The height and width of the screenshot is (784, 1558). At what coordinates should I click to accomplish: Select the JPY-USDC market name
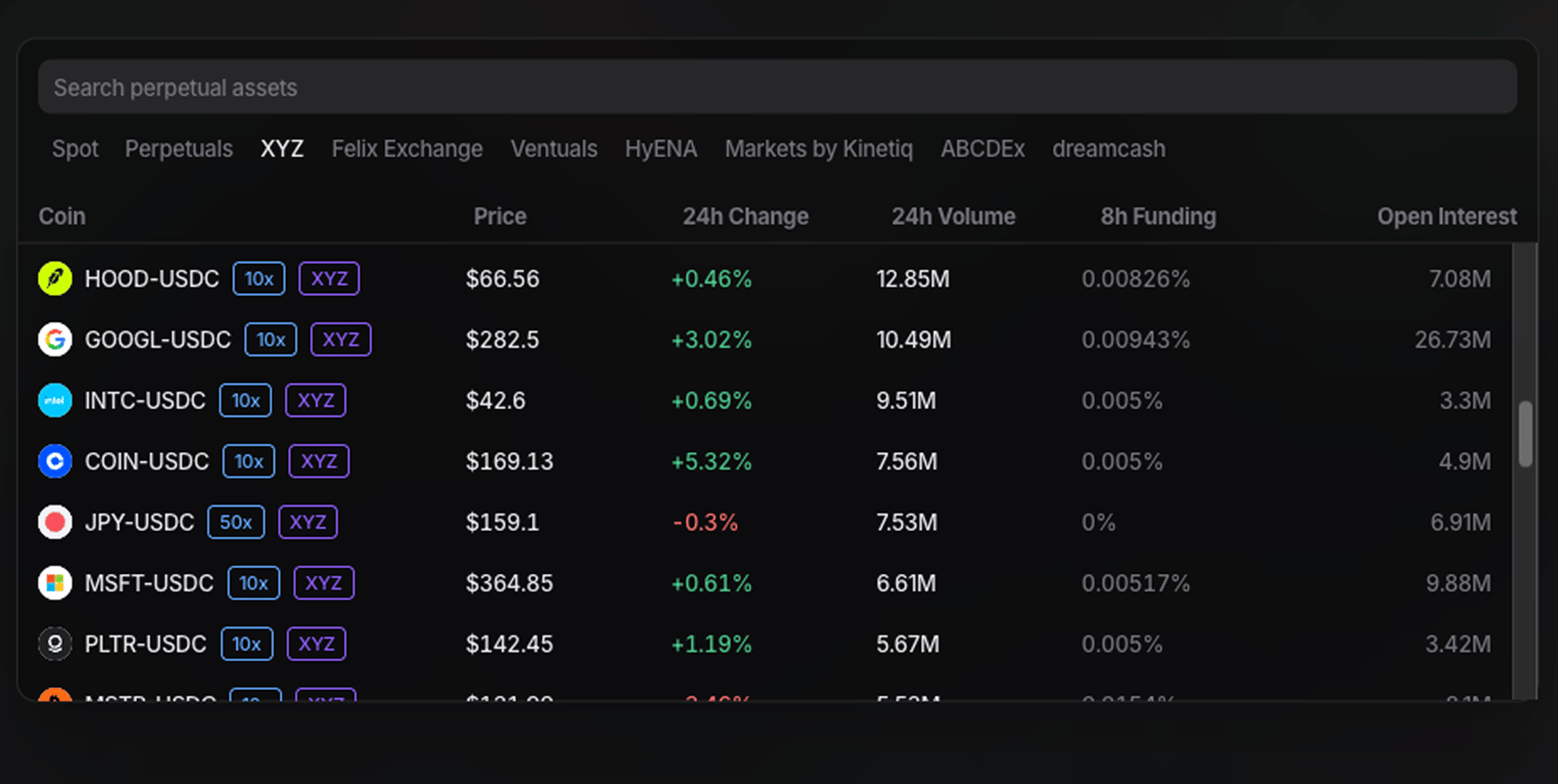[x=139, y=522]
